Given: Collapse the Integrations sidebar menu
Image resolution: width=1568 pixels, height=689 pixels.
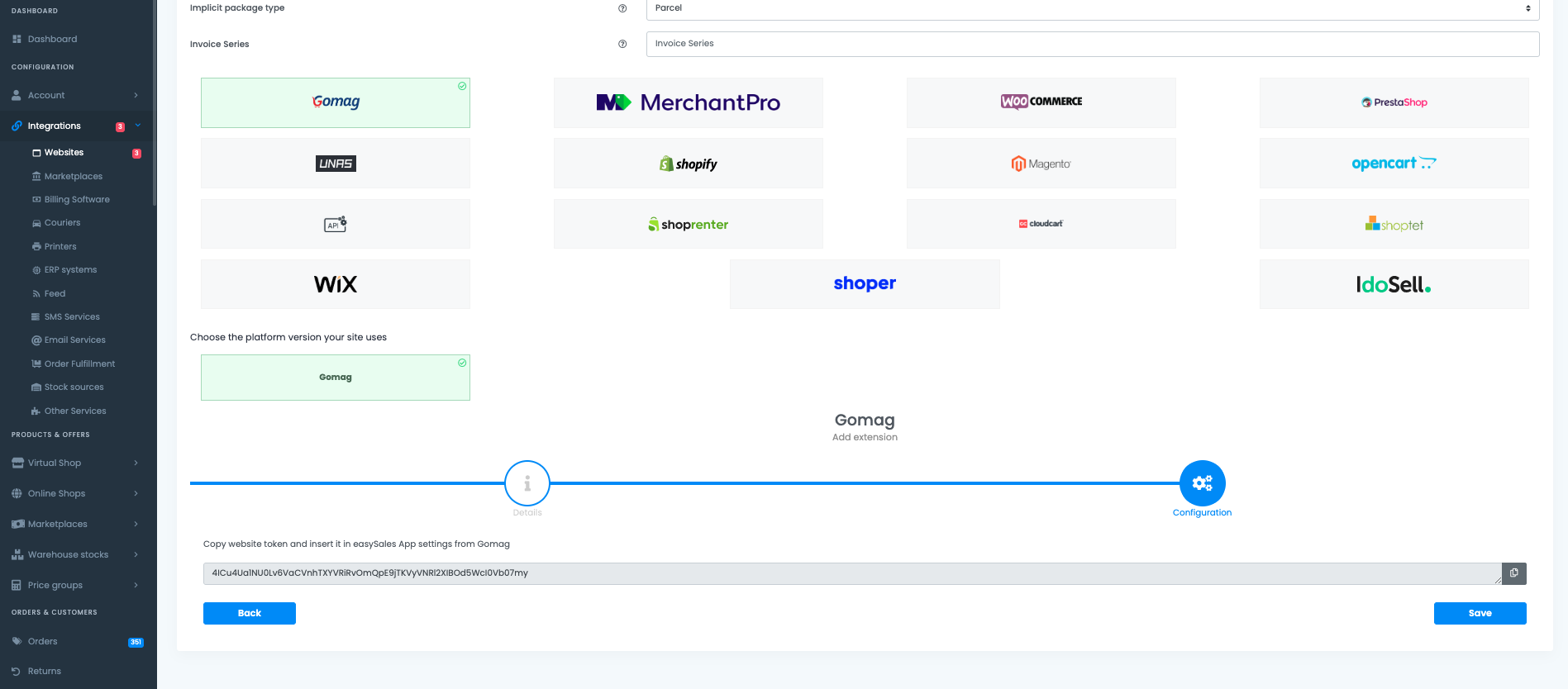Looking at the screenshot, I should pos(78,126).
